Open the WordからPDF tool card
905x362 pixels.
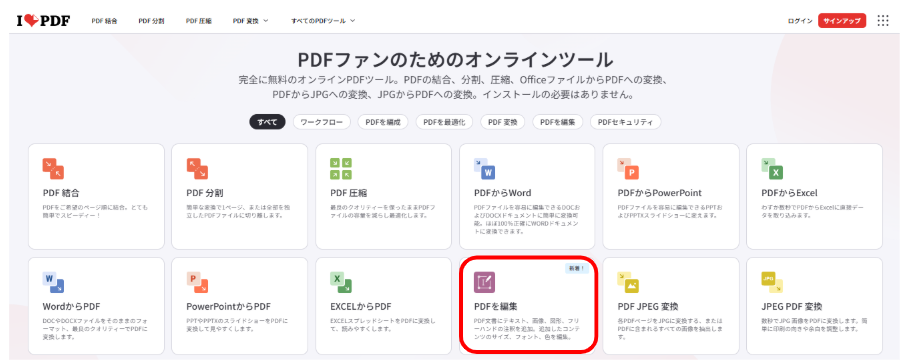point(96,305)
